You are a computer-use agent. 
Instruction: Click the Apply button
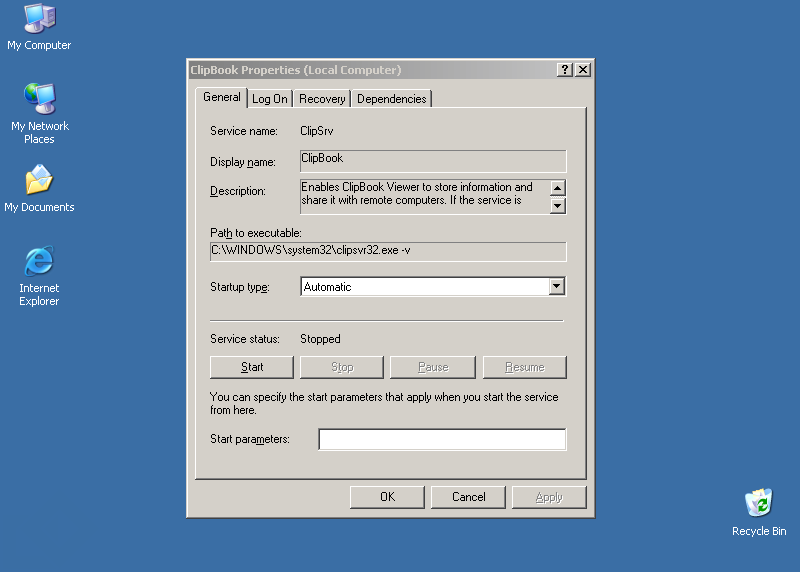click(549, 497)
